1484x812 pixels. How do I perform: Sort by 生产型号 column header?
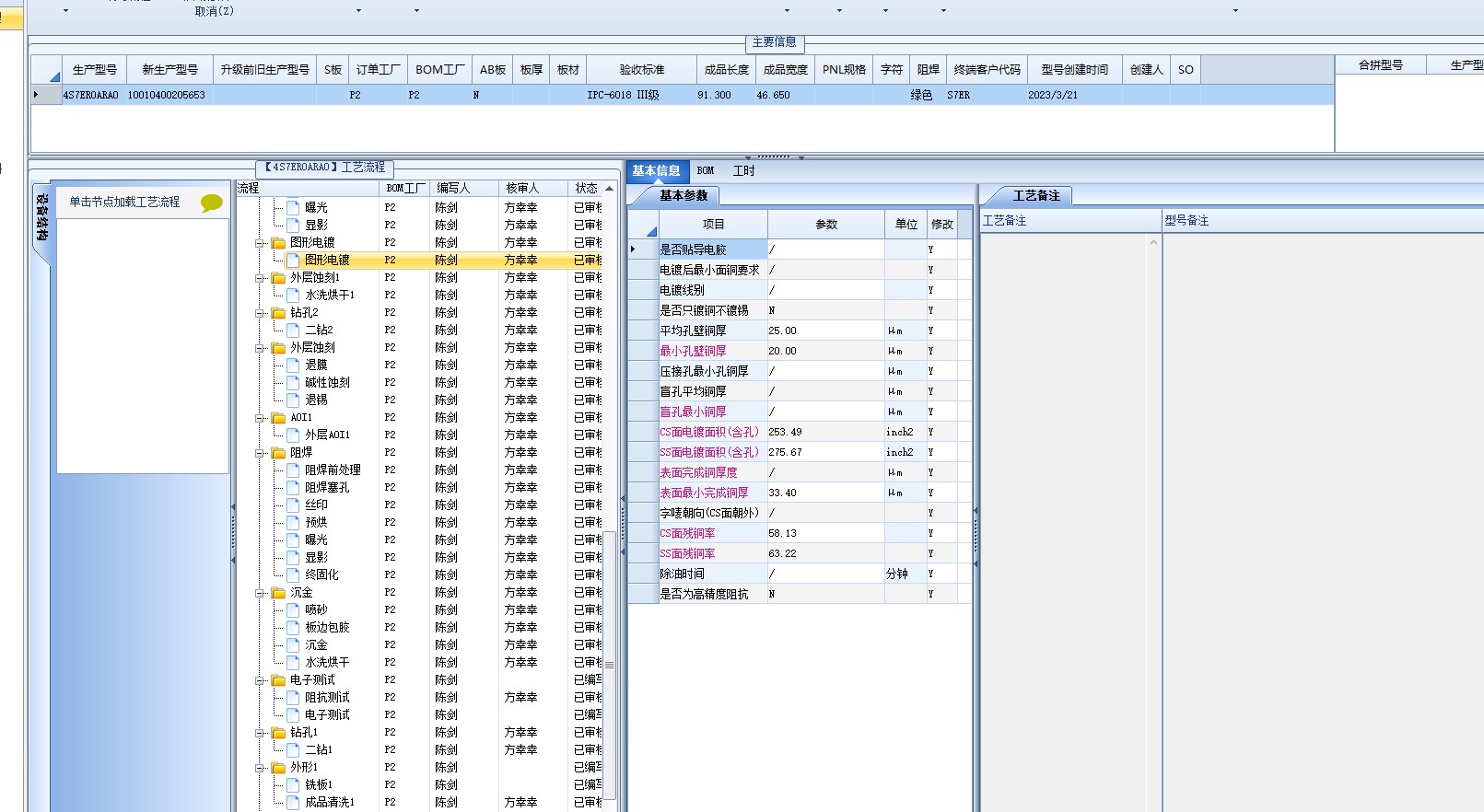click(94, 70)
